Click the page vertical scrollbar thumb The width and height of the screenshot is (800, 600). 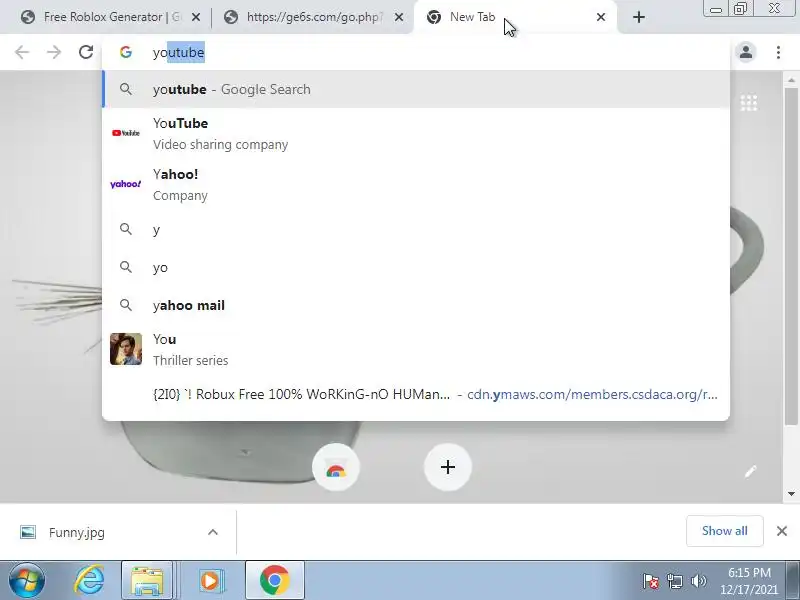[x=791, y=257]
